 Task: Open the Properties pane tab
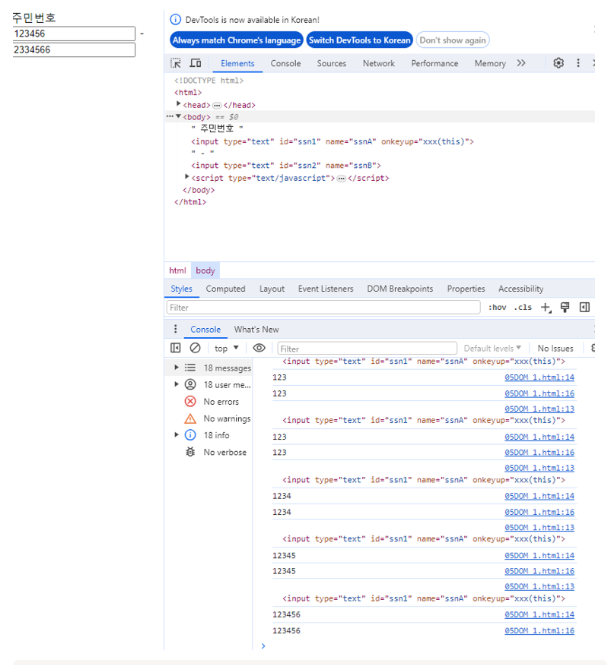[x=466, y=289]
